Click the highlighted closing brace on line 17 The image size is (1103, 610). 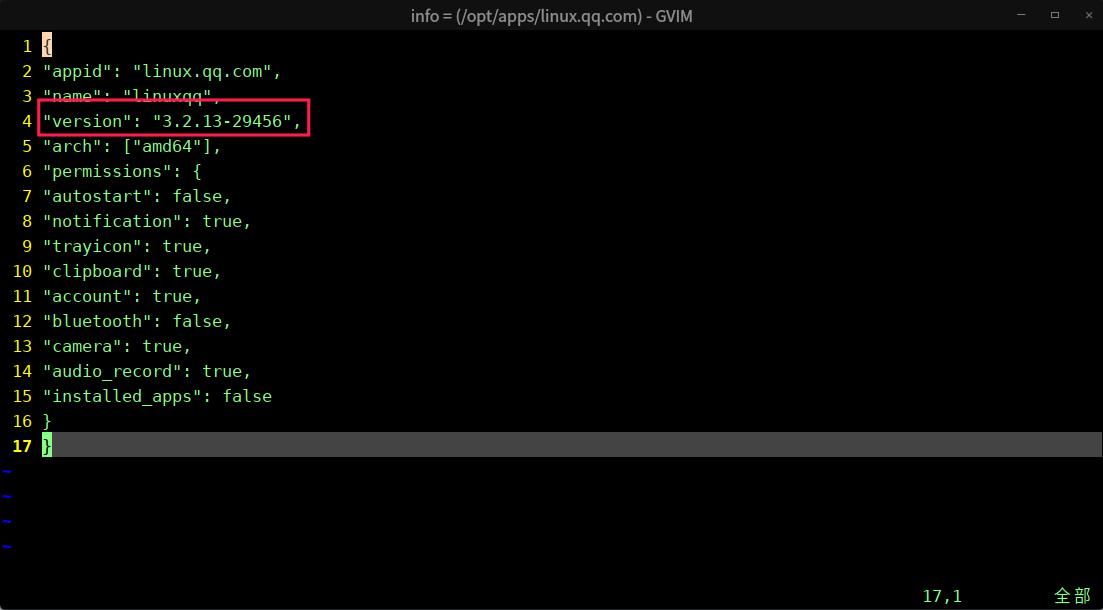click(x=47, y=446)
